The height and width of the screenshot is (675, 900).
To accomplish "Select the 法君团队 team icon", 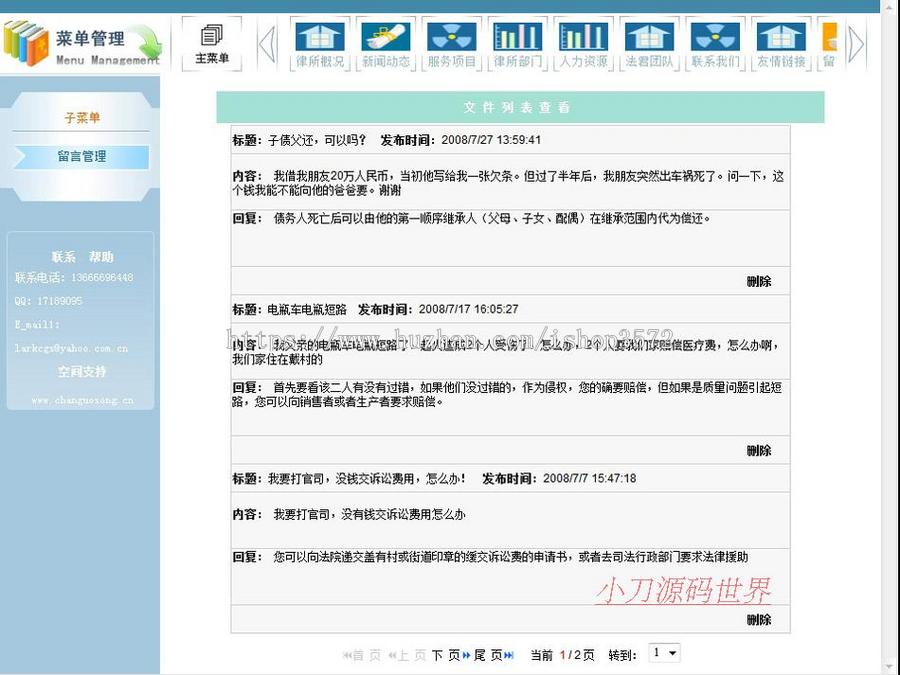I will coord(649,42).
